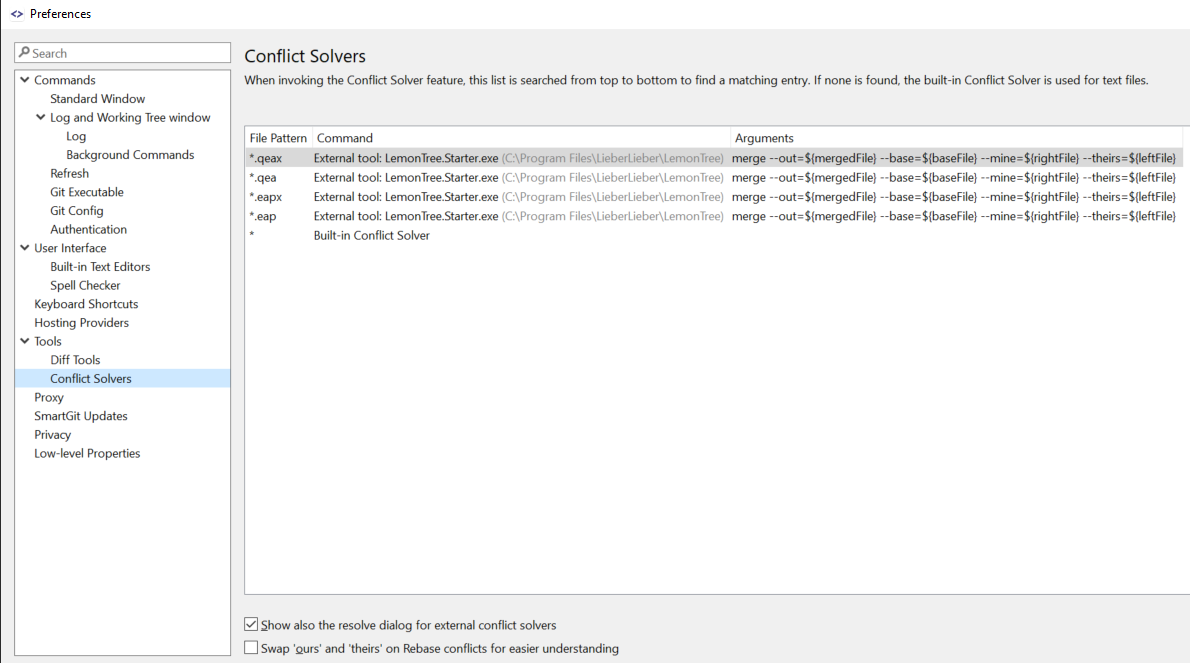Open Keyboard Shortcuts preferences

[x=86, y=304]
